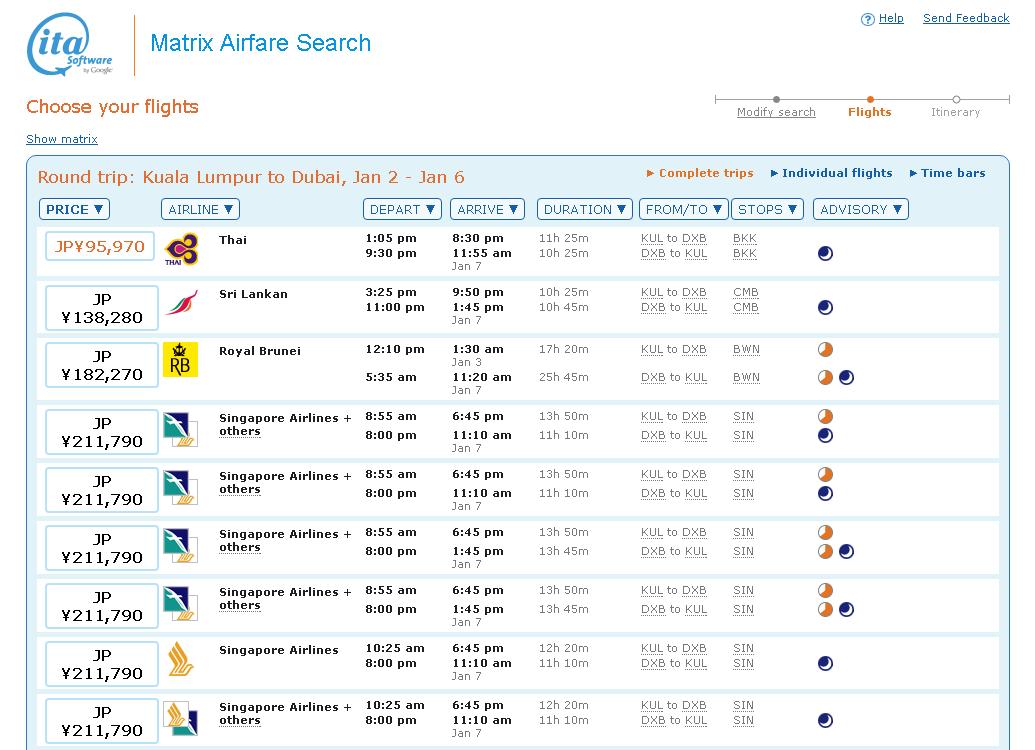Click the "Matrix Airfare Search" title

coord(261,43)
